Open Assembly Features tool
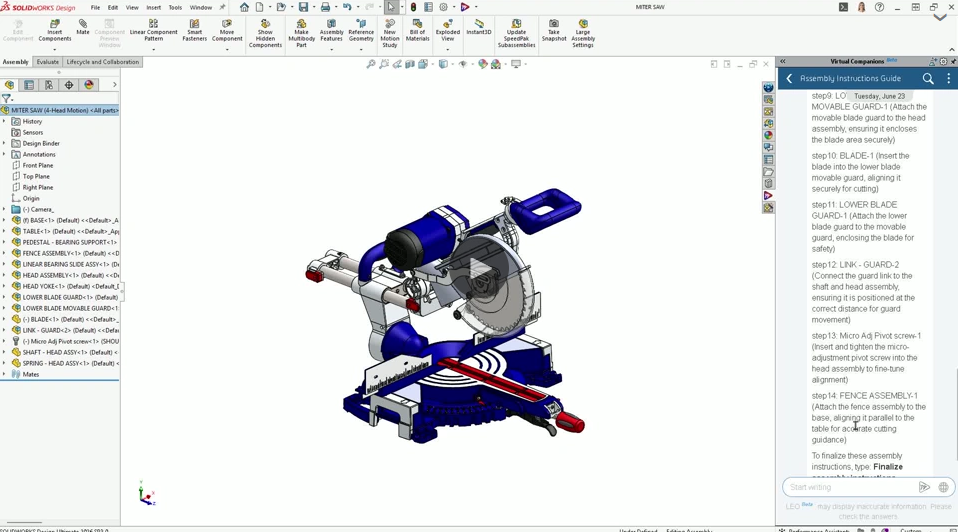The image size is (958, 532). point(331,31)
